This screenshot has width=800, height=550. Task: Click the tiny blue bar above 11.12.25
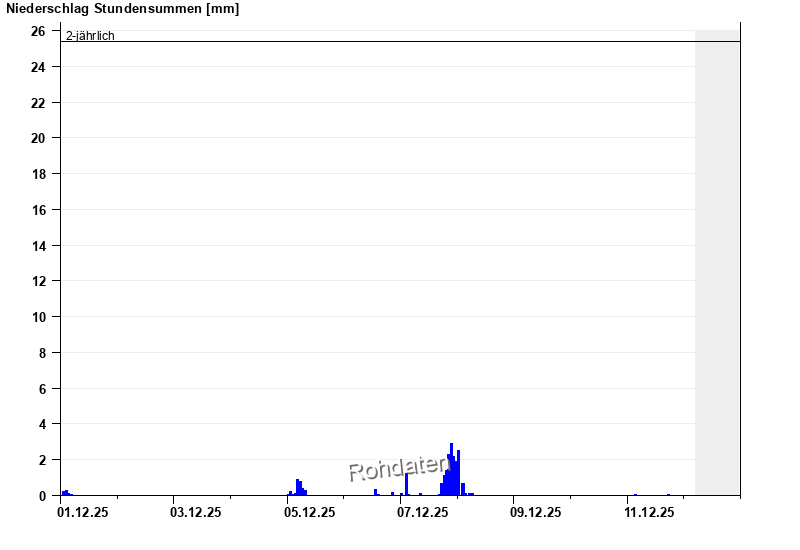pyautogui.click(x=635, y=494)
